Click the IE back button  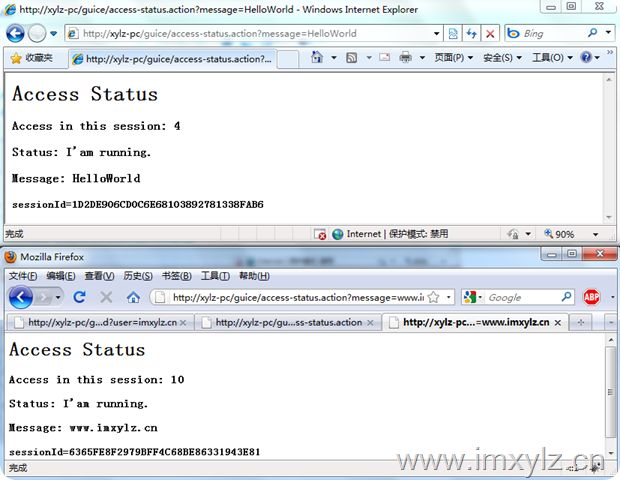[x=15, y=33]
